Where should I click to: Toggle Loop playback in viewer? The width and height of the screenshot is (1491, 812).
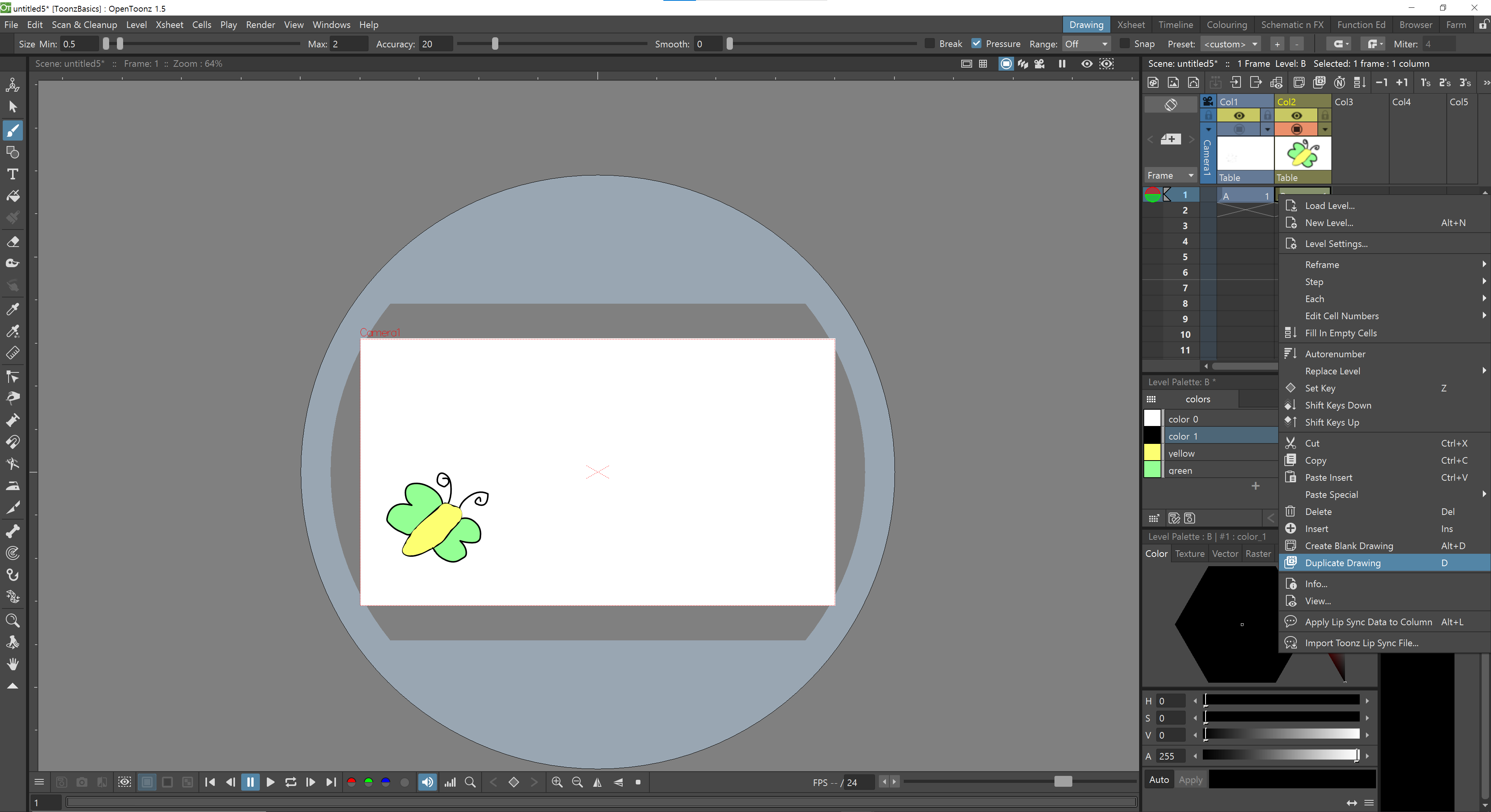pyautogui.click(x=291, y=782)
